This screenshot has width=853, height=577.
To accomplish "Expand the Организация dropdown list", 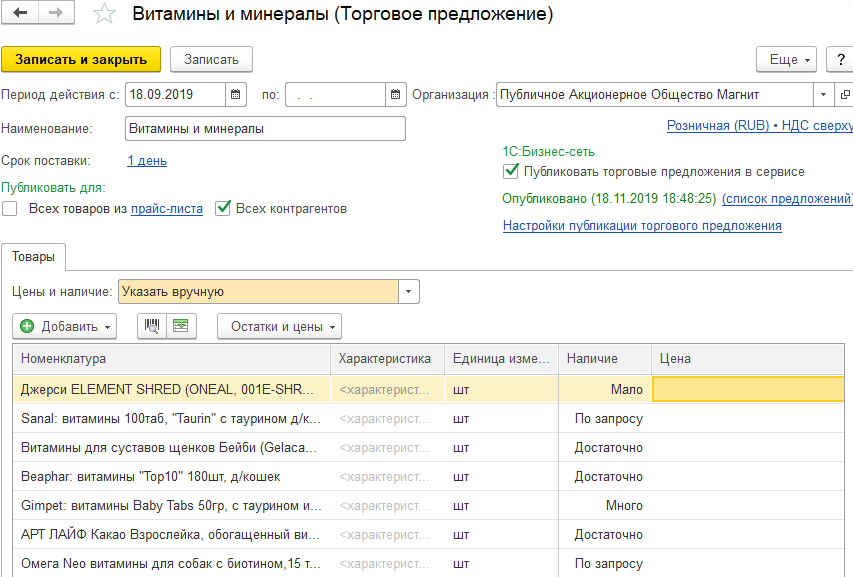I will coord(823,95).
